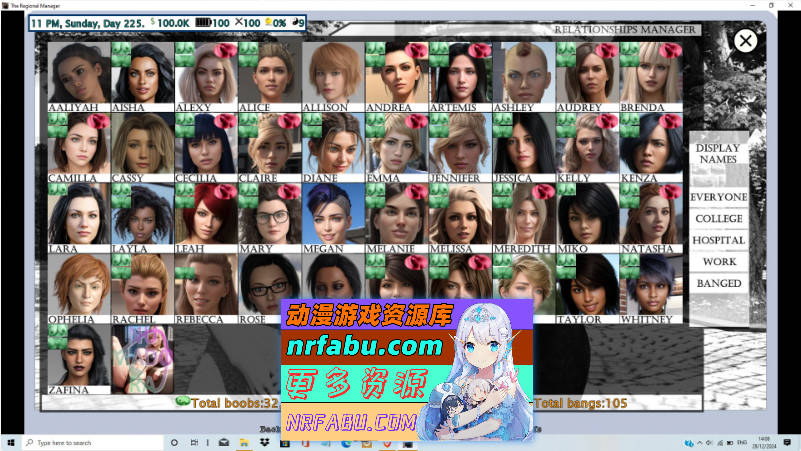Click the green dollar money icon
Image resolution: width=801 pixels, height=451 pixels.
(153, 22)
